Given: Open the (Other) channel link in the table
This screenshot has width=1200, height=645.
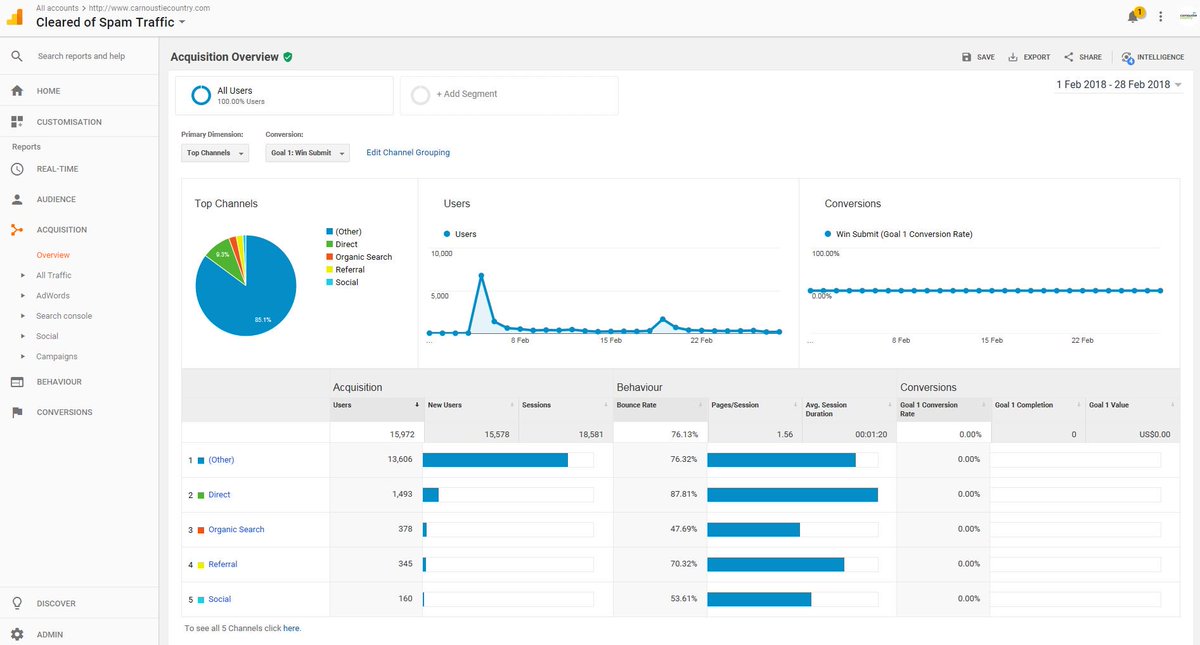Looking at the screenshot, I should (221, 460).
